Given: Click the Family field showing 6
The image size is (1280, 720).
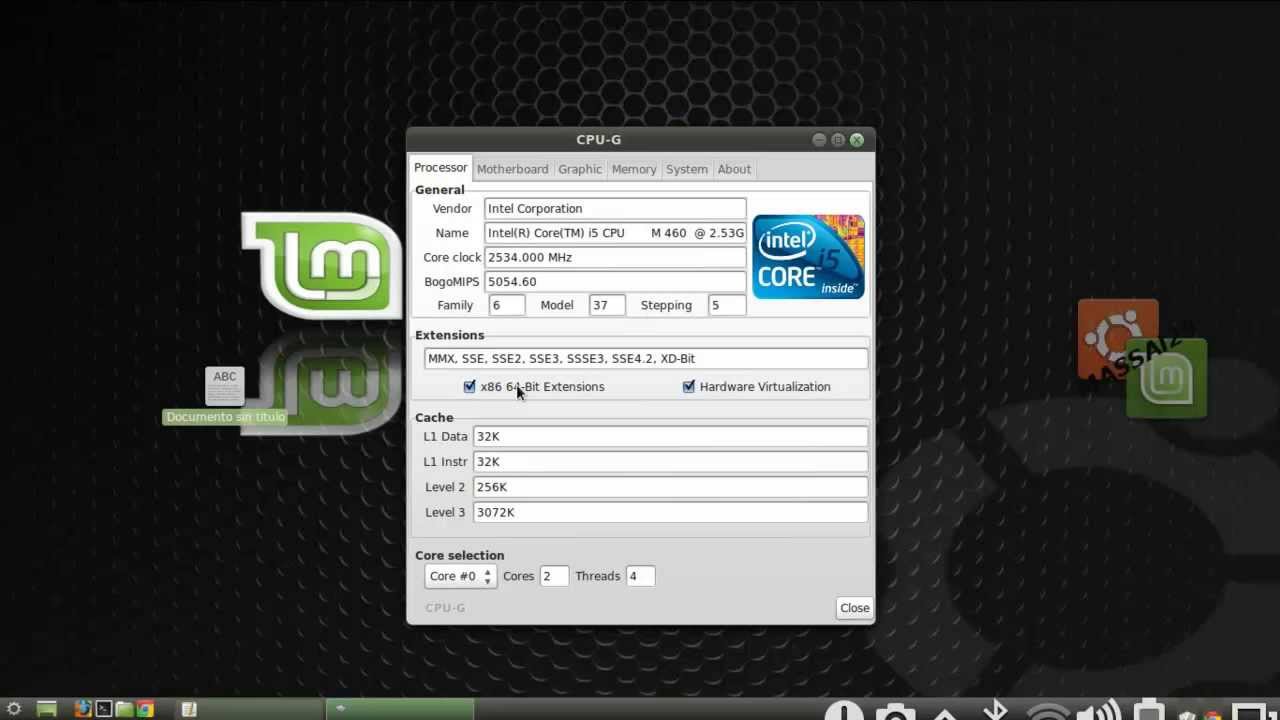Looking at the screenshot, I should tap(507, 305).
